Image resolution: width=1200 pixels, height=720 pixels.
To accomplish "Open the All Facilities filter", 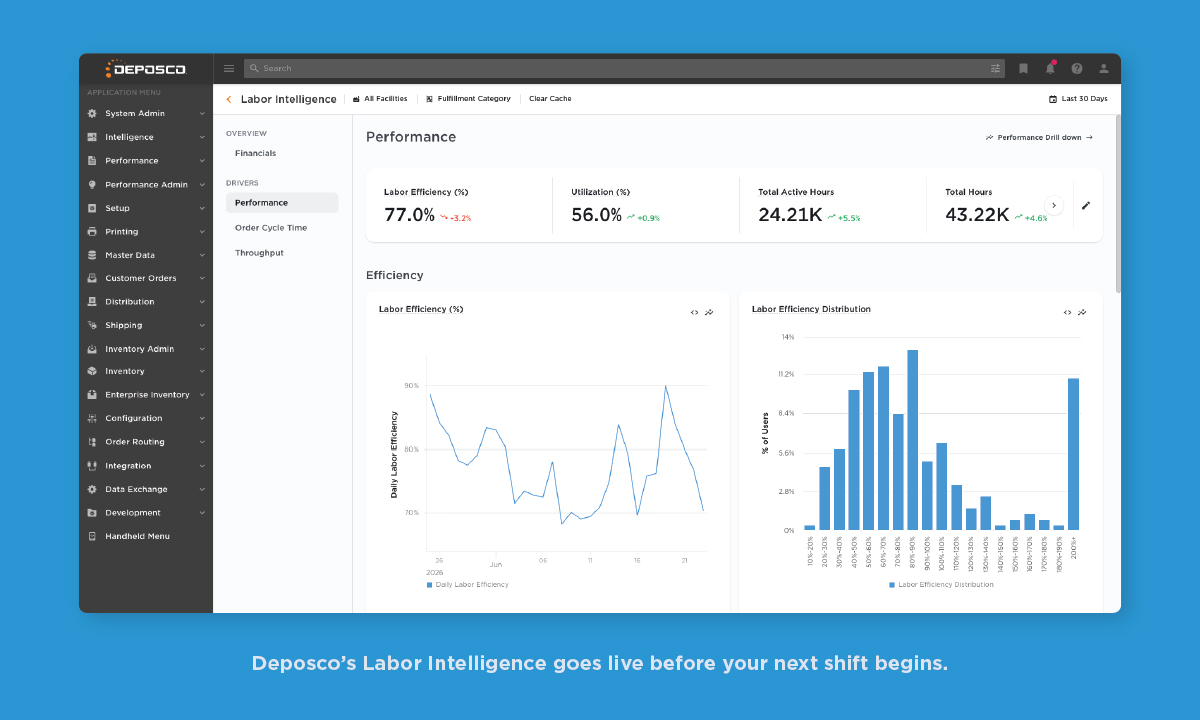I will click(x=380, y=99).
